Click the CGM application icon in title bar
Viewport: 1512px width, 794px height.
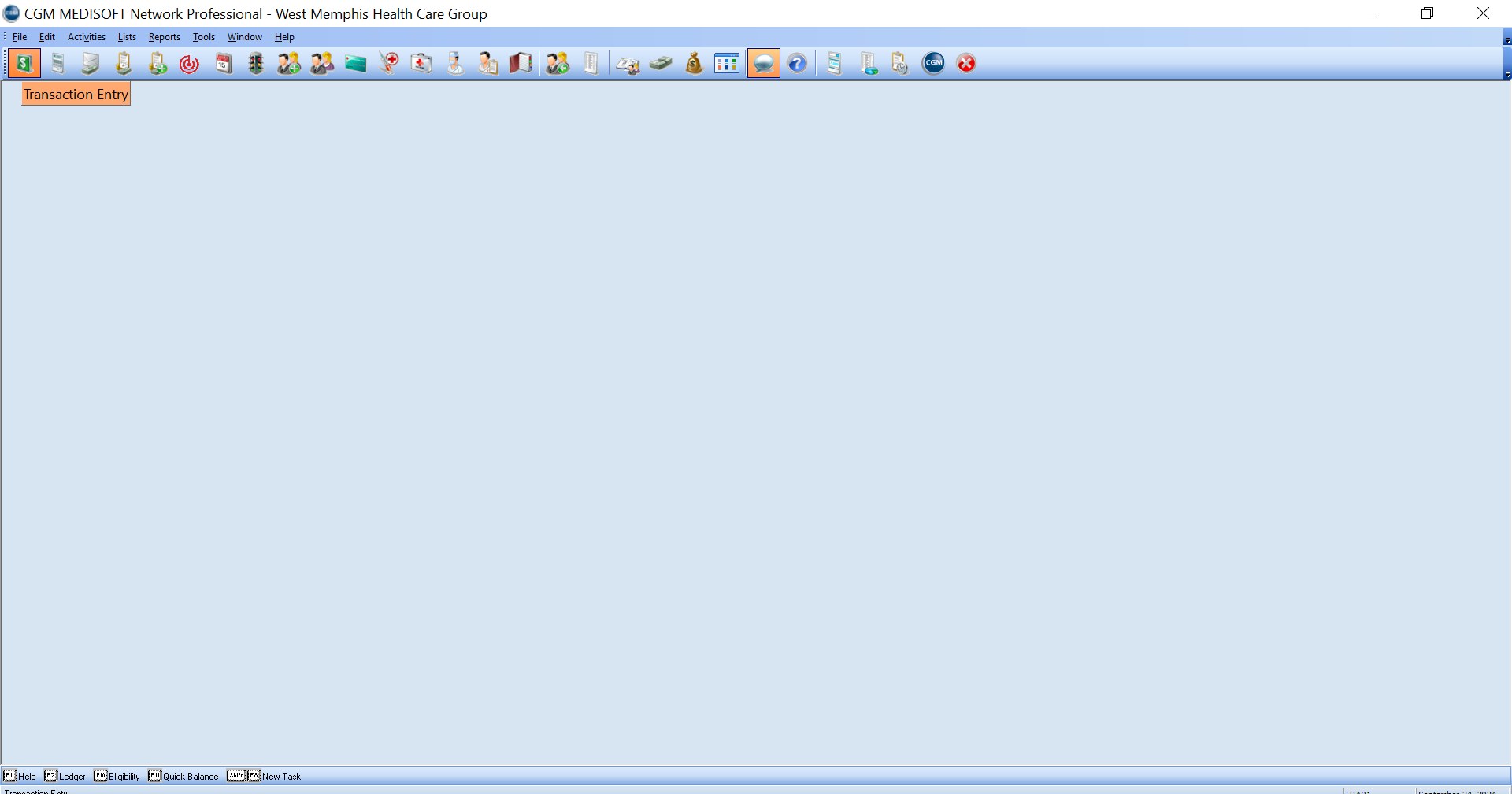click(x=12, y=13)
